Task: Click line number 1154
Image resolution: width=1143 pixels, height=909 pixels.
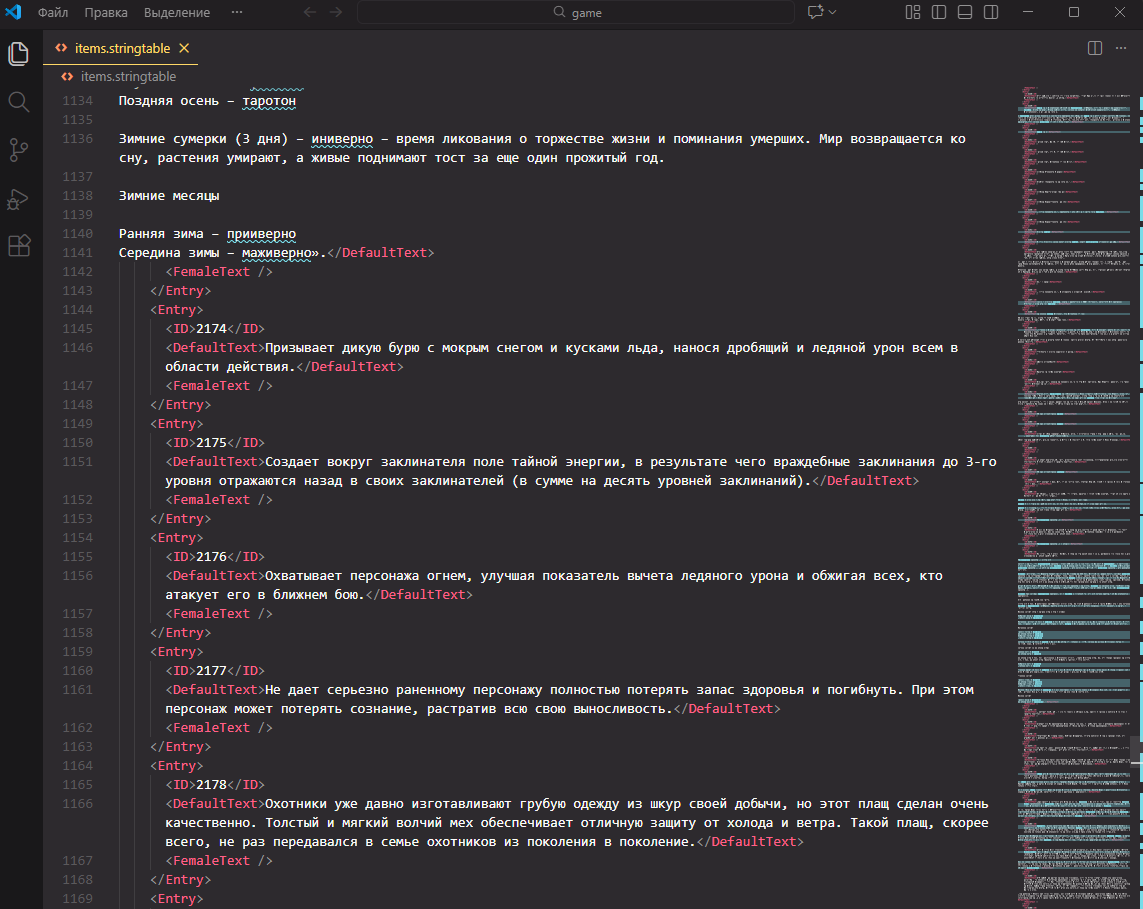Action: coord(77,538)
